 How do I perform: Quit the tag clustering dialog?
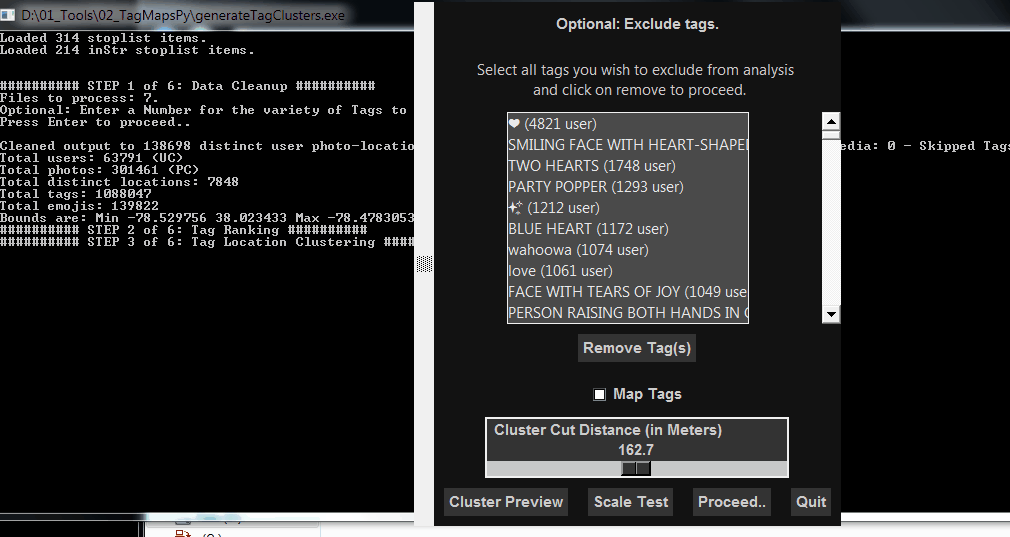[811, 502]
